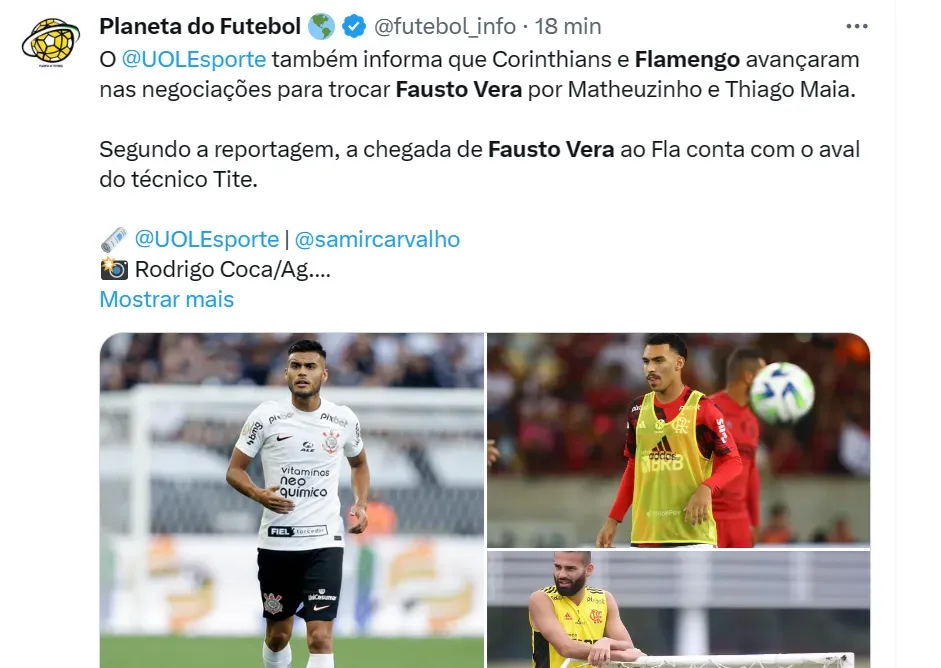Click the soccer ball in the training photo

[x=782, y=393]
